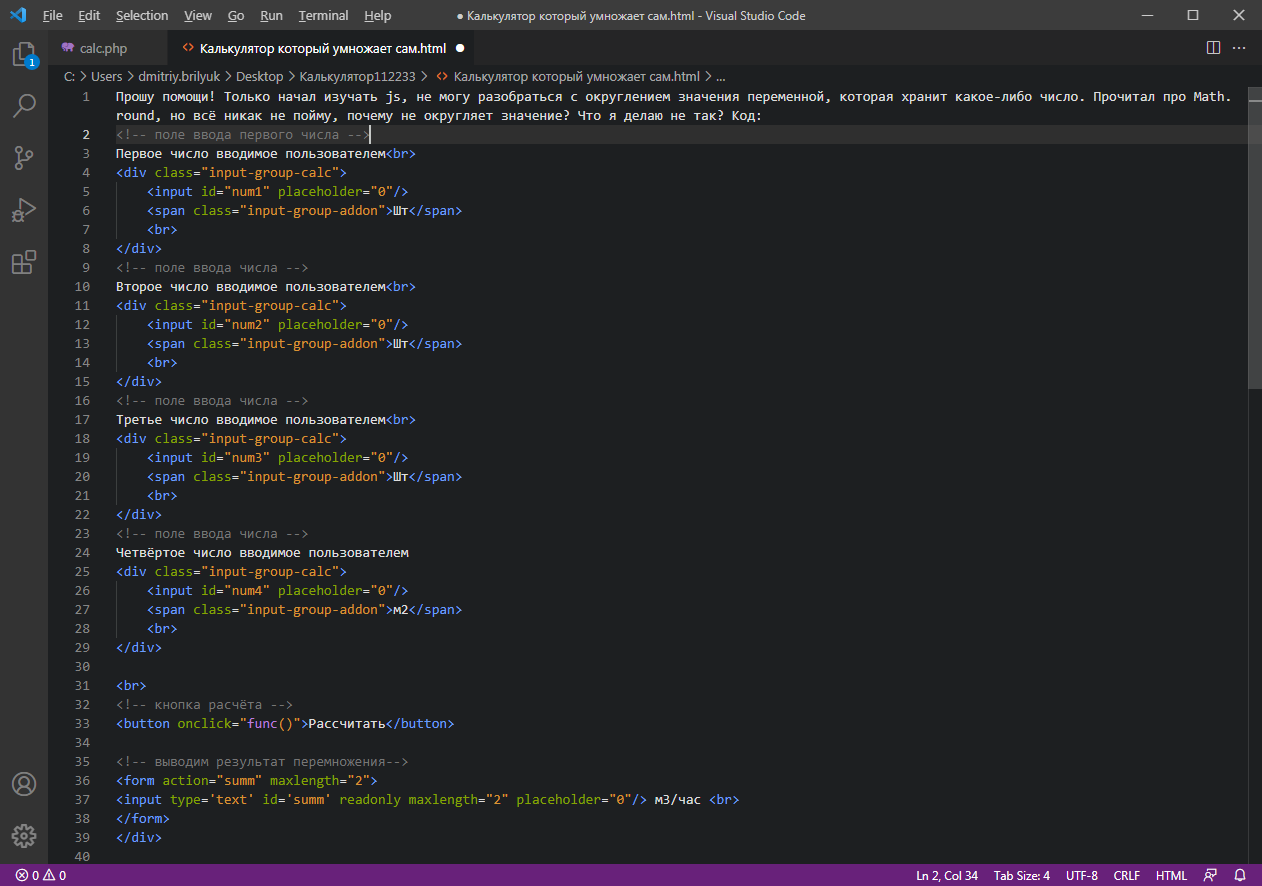Open the Explorer view in activity bar

pyautogui.click(x=24, y=54)
